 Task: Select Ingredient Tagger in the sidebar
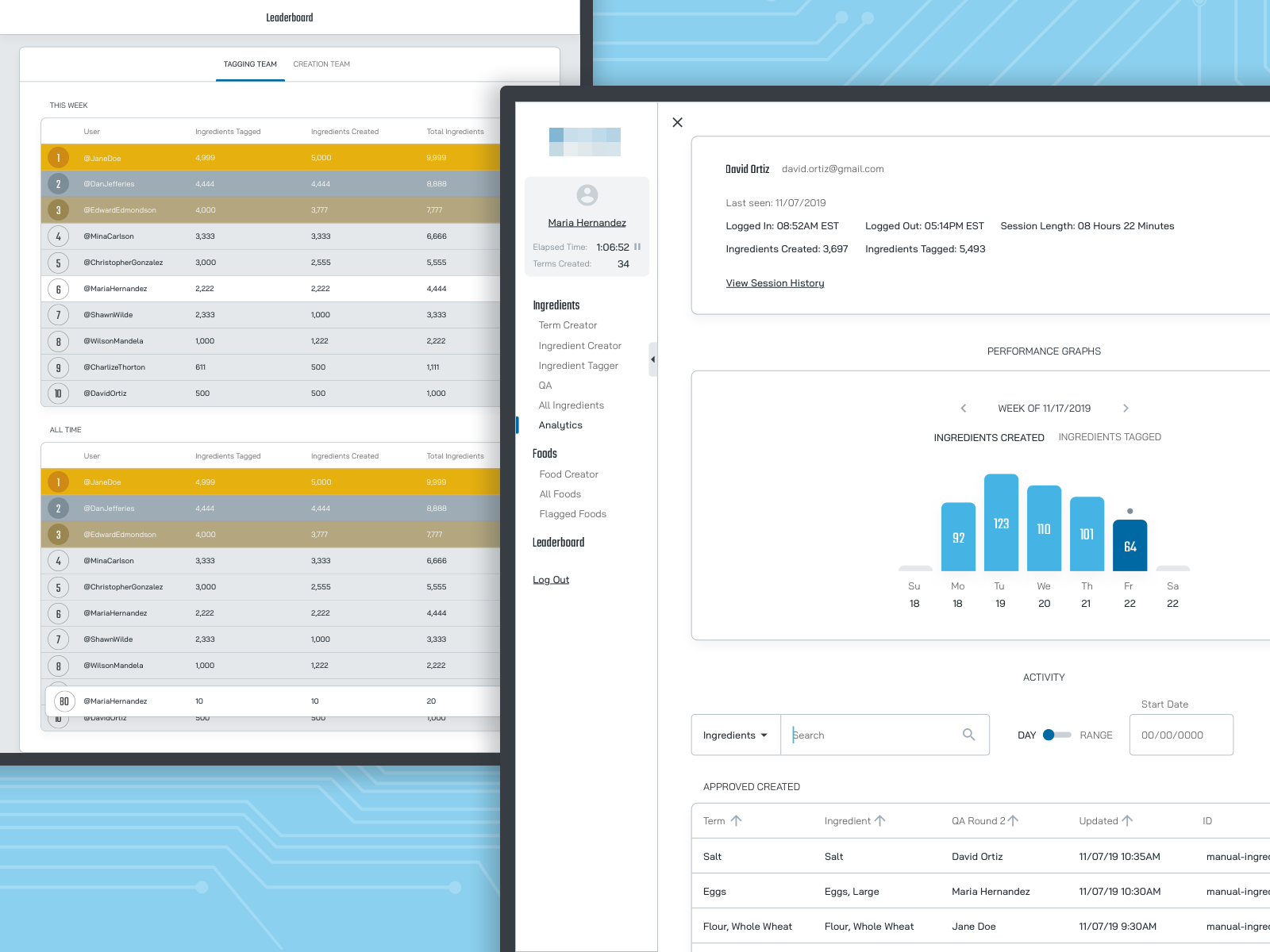(578, 365)
